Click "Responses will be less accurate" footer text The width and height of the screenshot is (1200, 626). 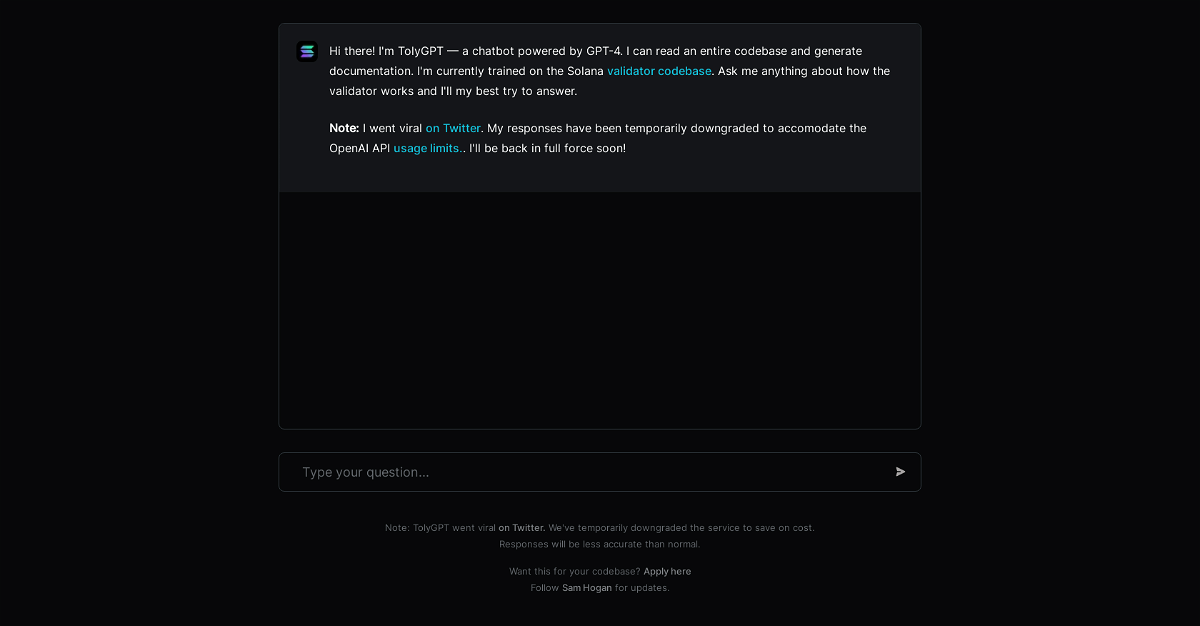click(600, 545)
